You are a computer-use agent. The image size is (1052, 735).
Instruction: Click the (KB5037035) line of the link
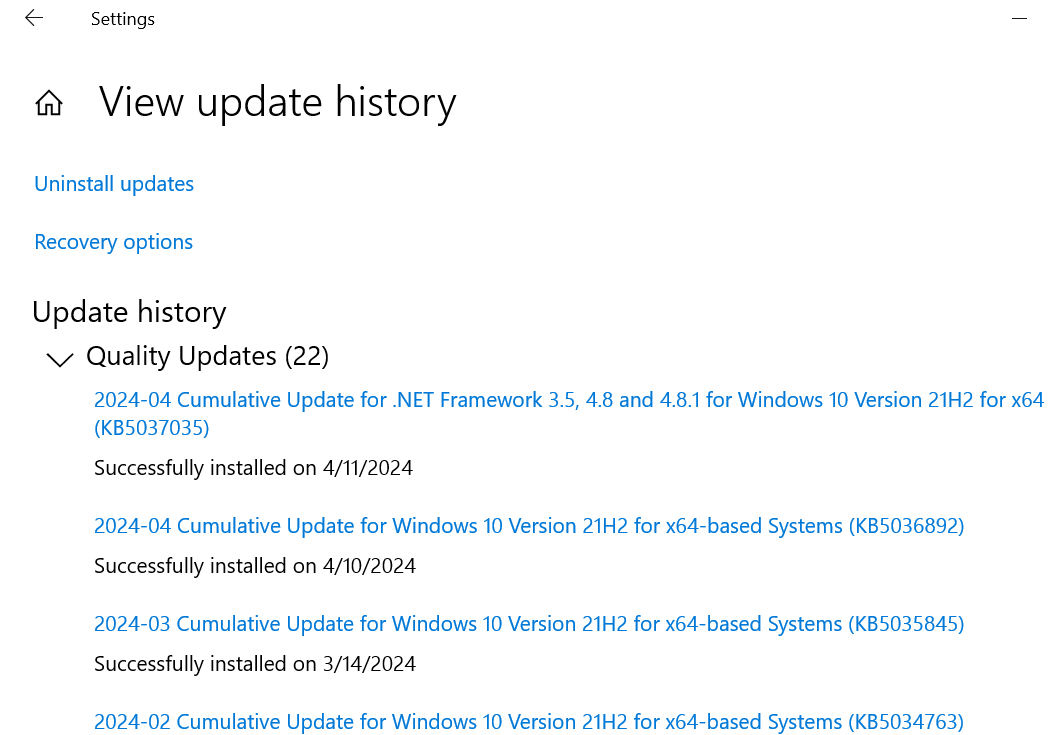152,428
